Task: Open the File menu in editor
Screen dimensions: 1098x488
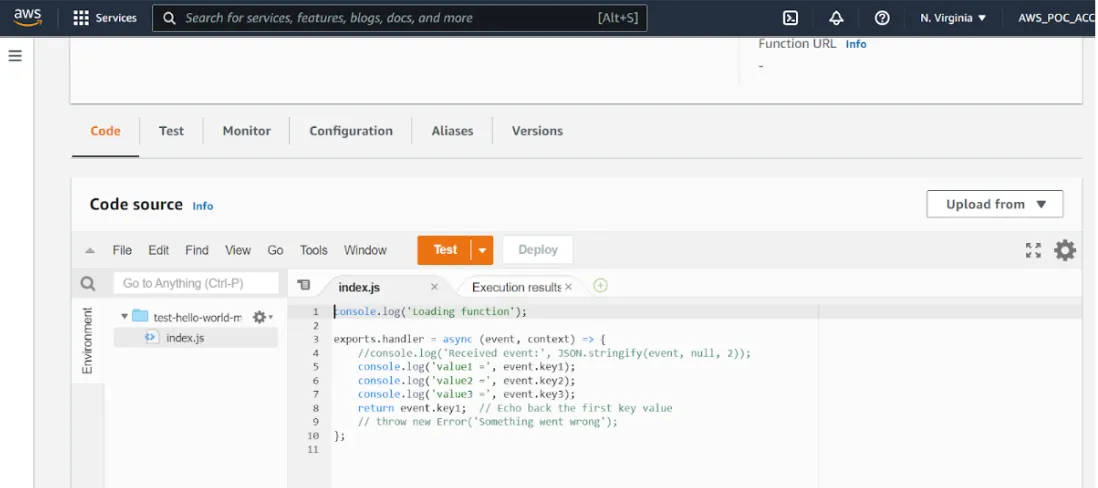Action: pyautogui.click(x=122, y=250)
